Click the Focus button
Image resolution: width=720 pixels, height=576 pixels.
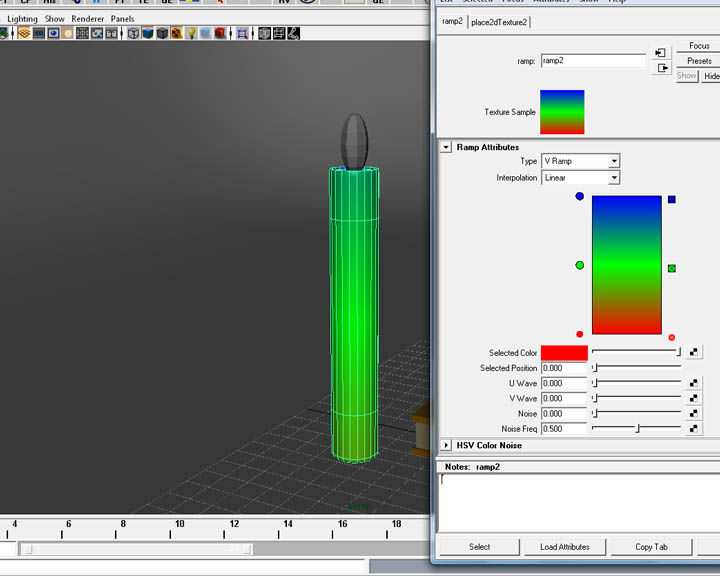point(698,45)
